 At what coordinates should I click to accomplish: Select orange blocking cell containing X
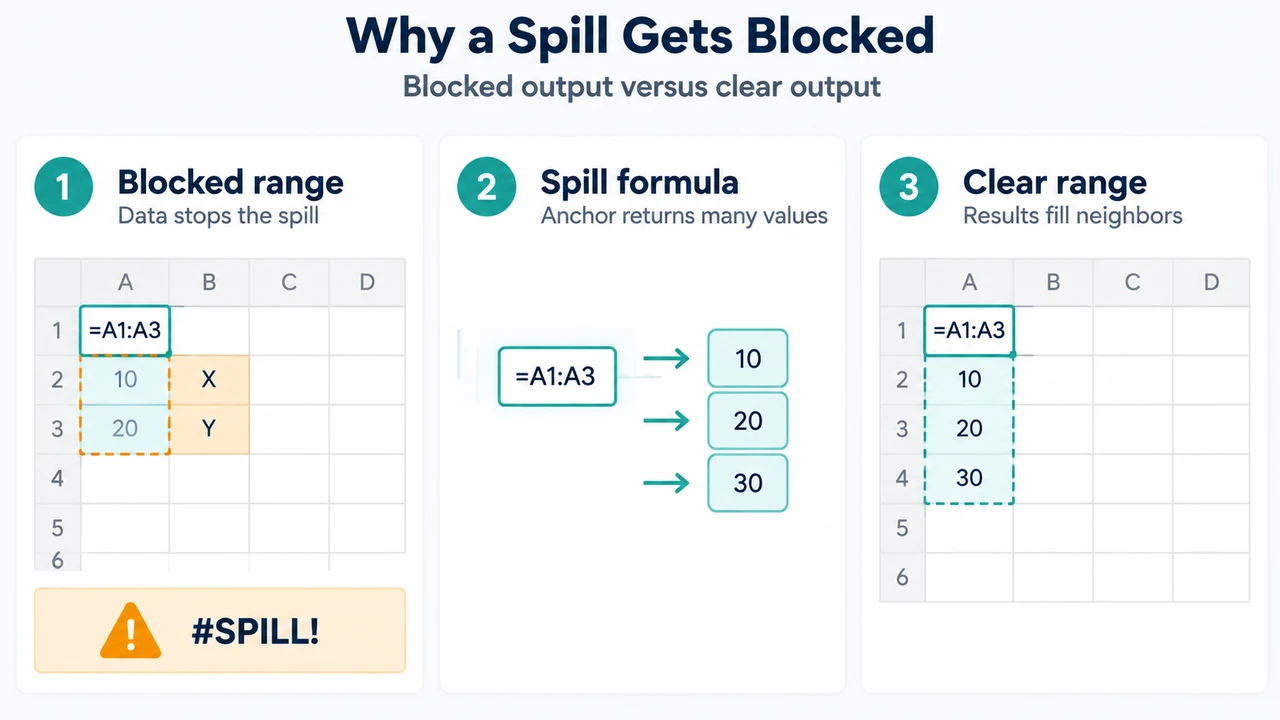pos(209,380)
